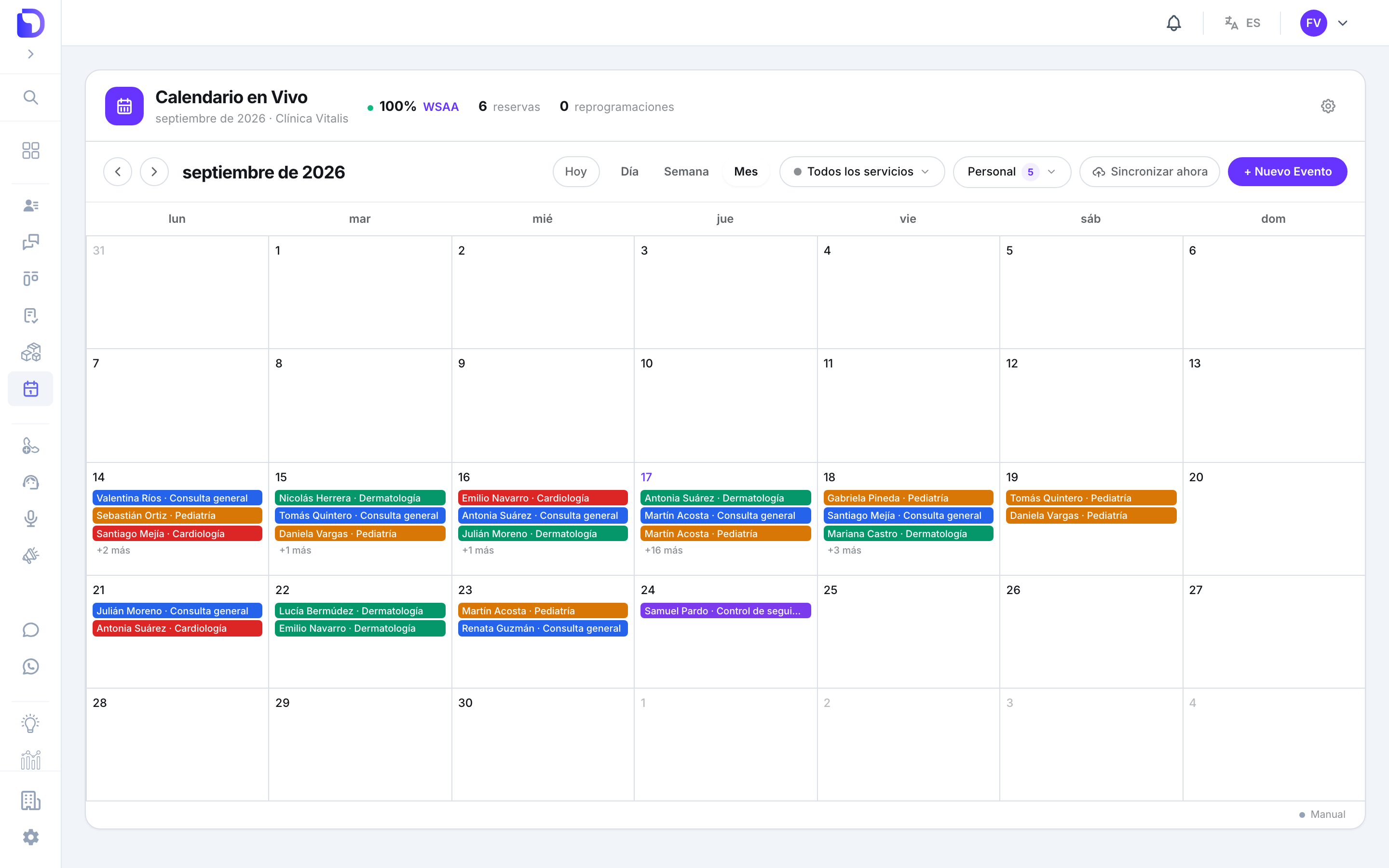This screenshot has width=1389, height=868.
Task: Open the dashboard grid icon in sidebar
Action: [30, 150]
